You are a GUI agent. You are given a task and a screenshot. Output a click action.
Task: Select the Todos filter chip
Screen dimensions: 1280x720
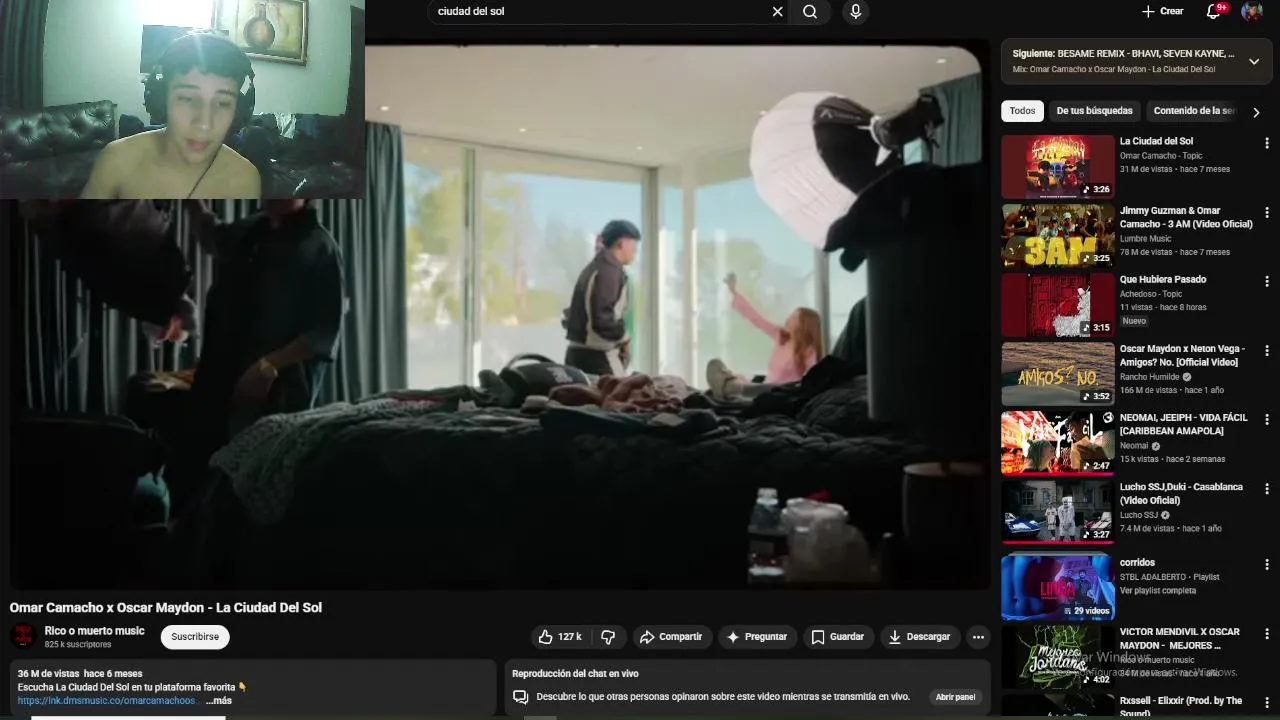point(1022,111)
